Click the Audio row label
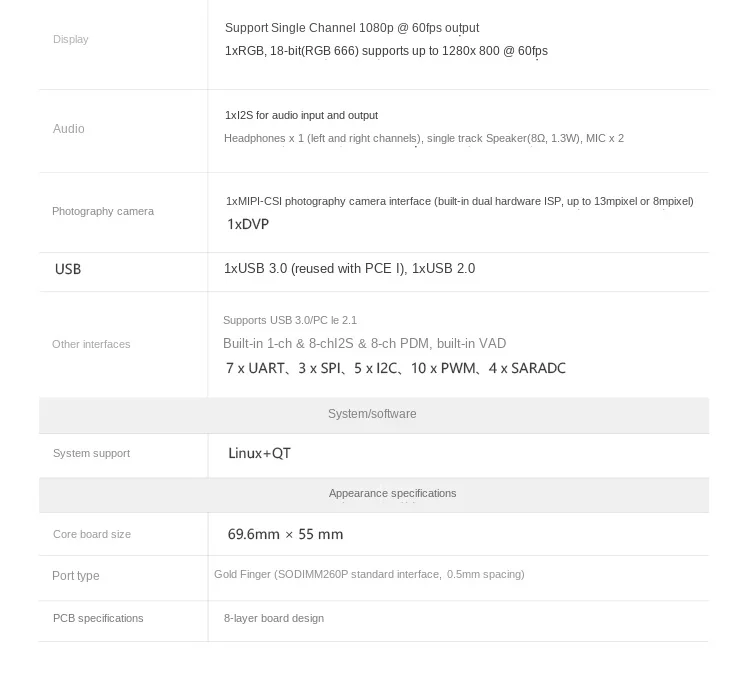The width and height of the screenshot is (750, 681). click(68, 129)
